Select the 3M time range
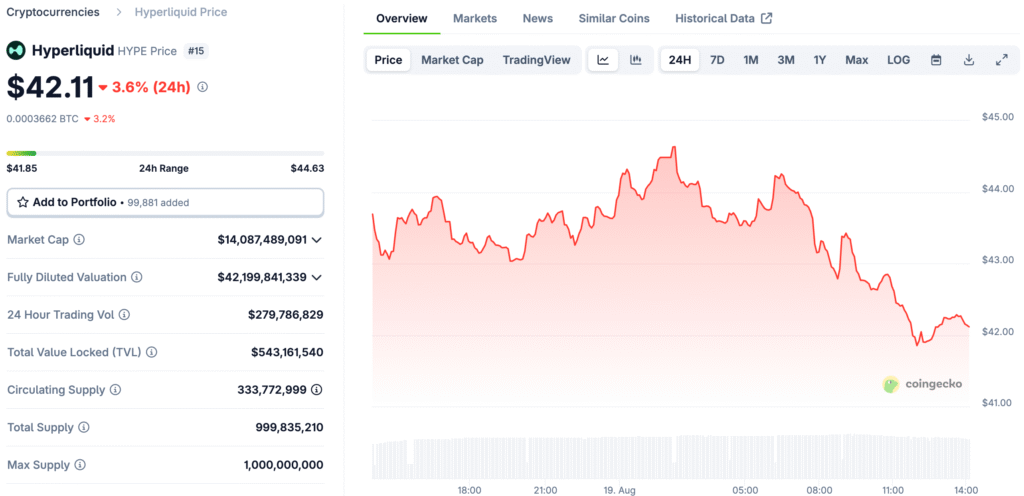 [x=786, y=60]
